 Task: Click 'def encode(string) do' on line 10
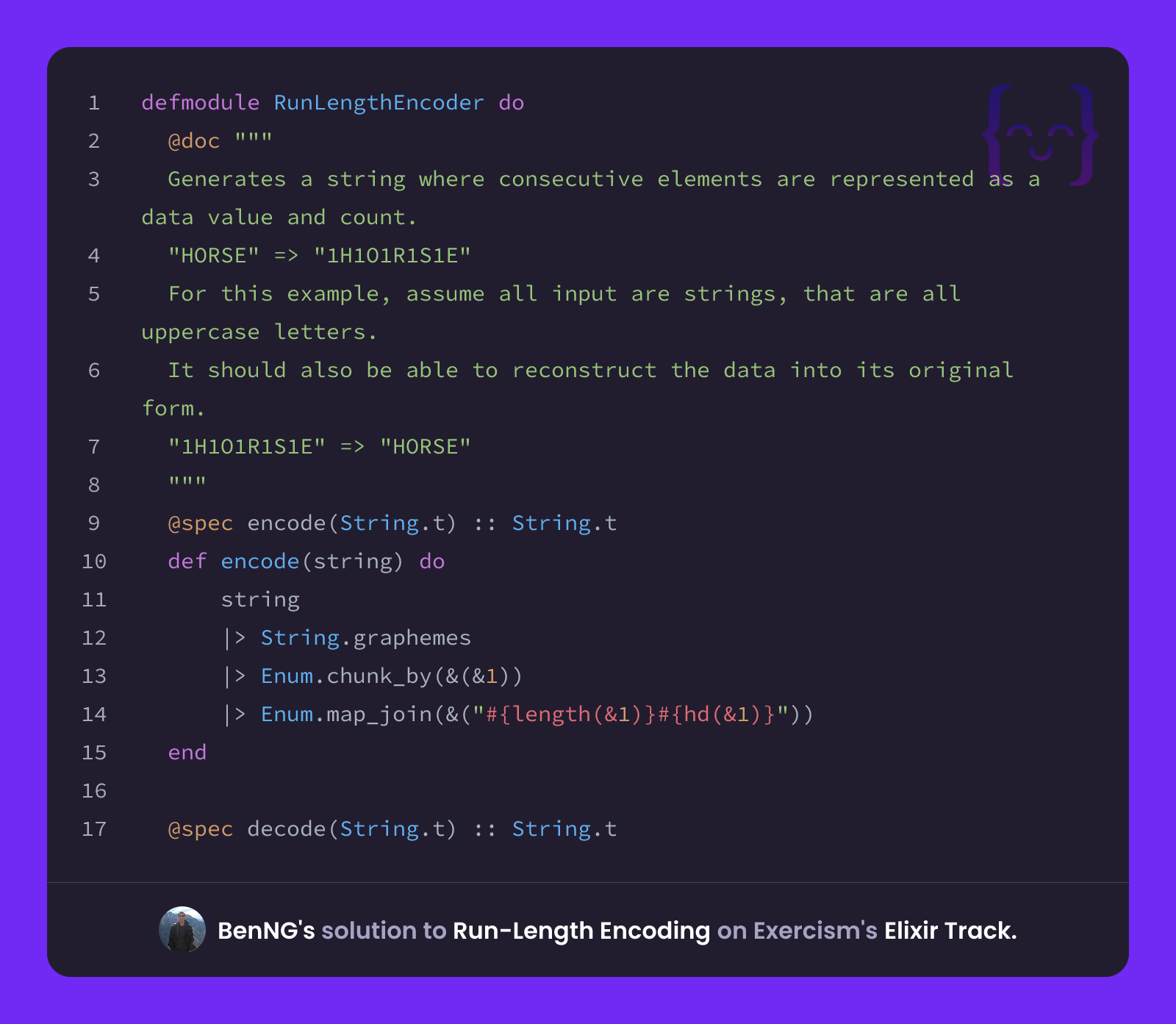tap(306, 561)
